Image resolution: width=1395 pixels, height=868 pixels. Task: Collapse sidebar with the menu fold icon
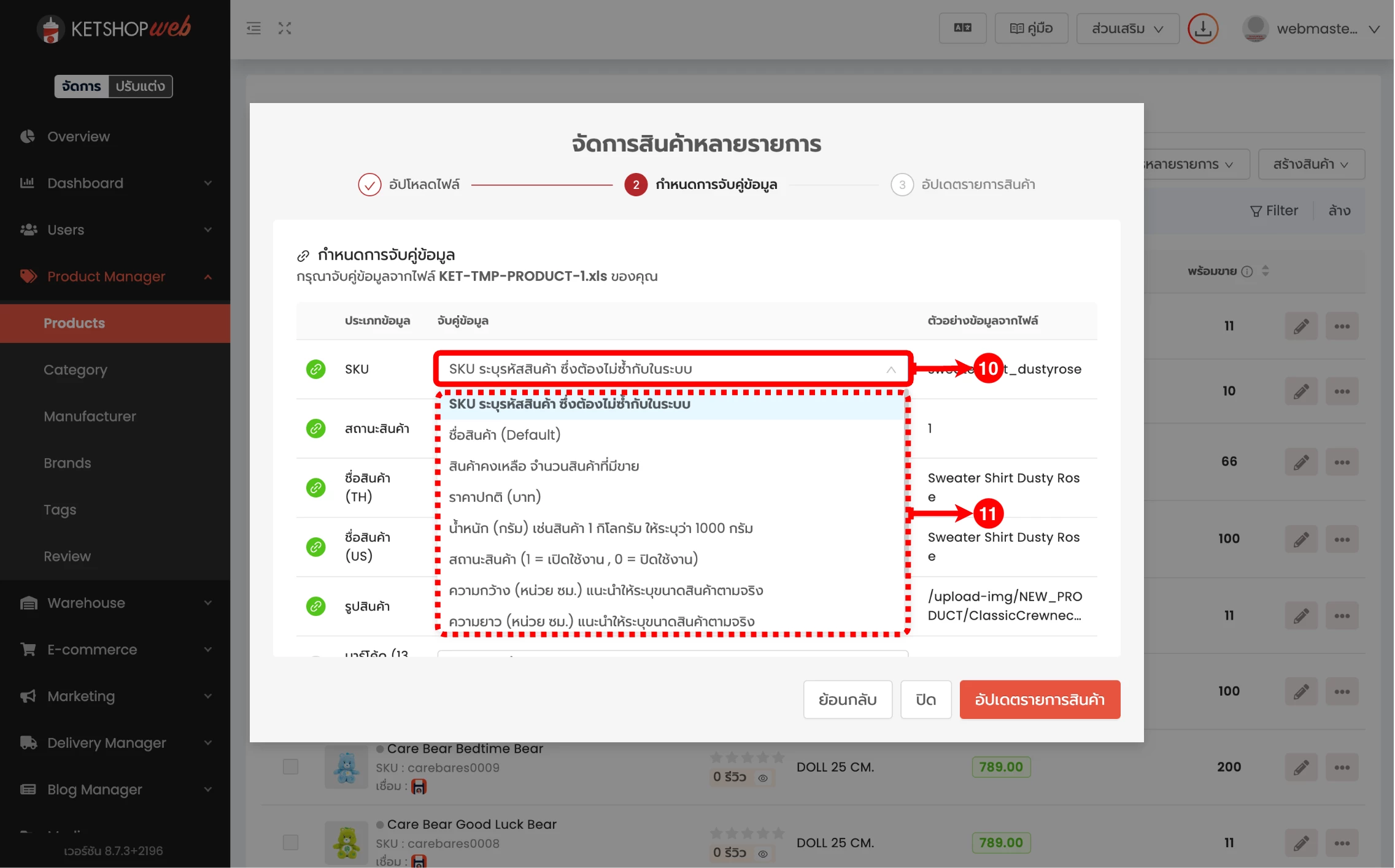(x=253, y=28)
